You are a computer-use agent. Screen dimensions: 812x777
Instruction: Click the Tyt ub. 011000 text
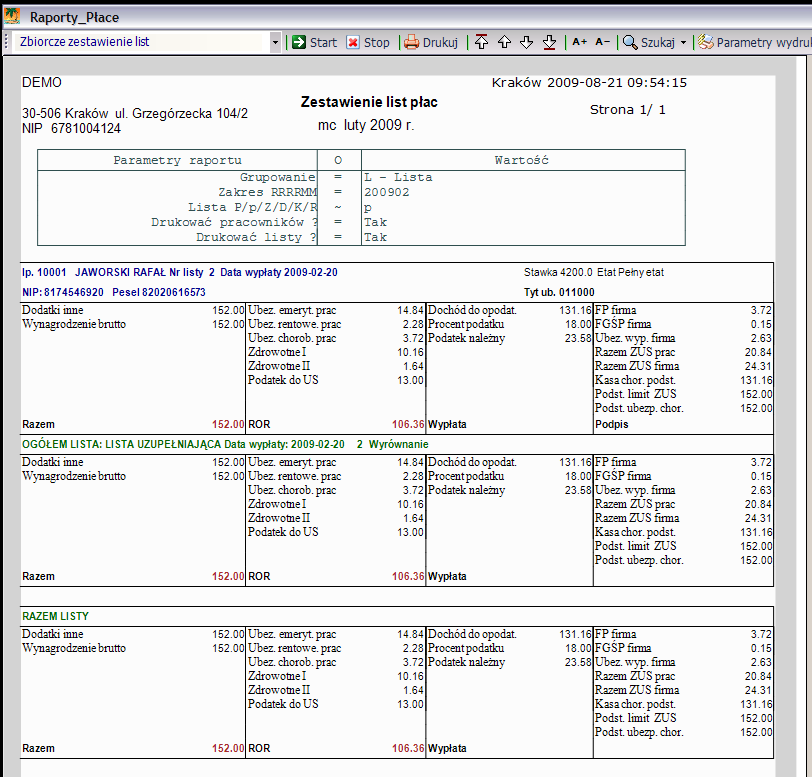click(559, 292)
